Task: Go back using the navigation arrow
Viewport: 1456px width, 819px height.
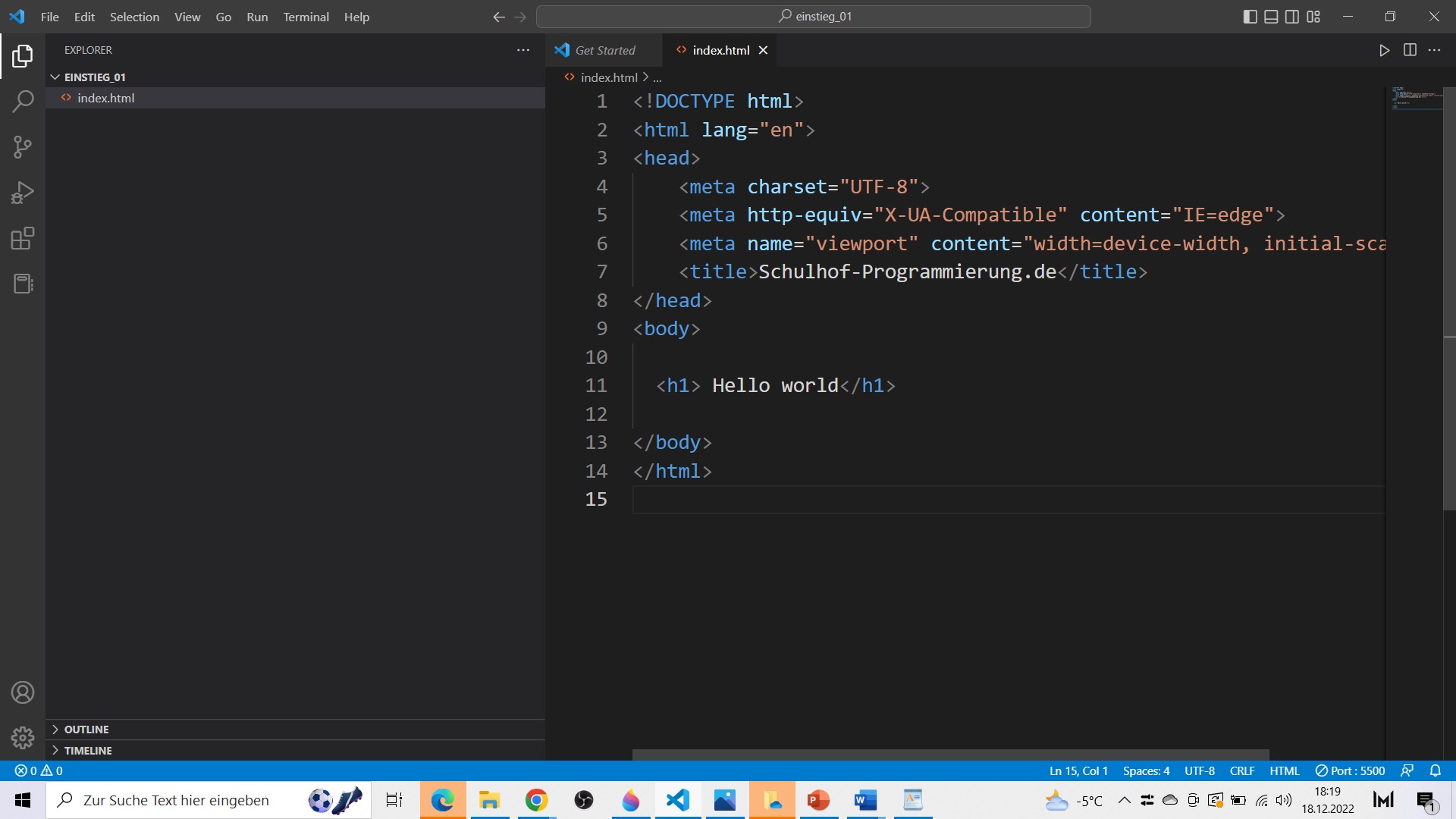Action: pyautogui.click(x=498, y=17)
